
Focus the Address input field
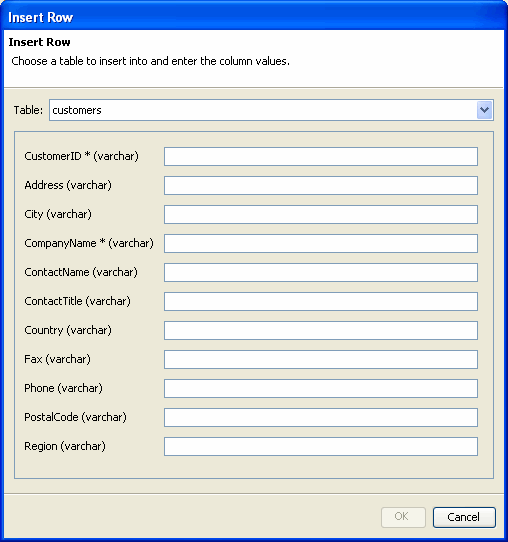click(321, 185)
